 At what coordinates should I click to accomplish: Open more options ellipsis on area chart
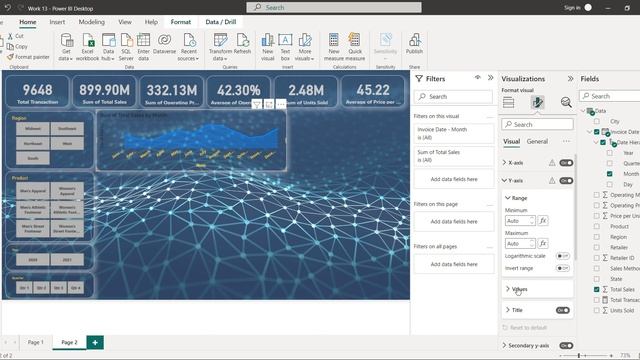[281, 105]
